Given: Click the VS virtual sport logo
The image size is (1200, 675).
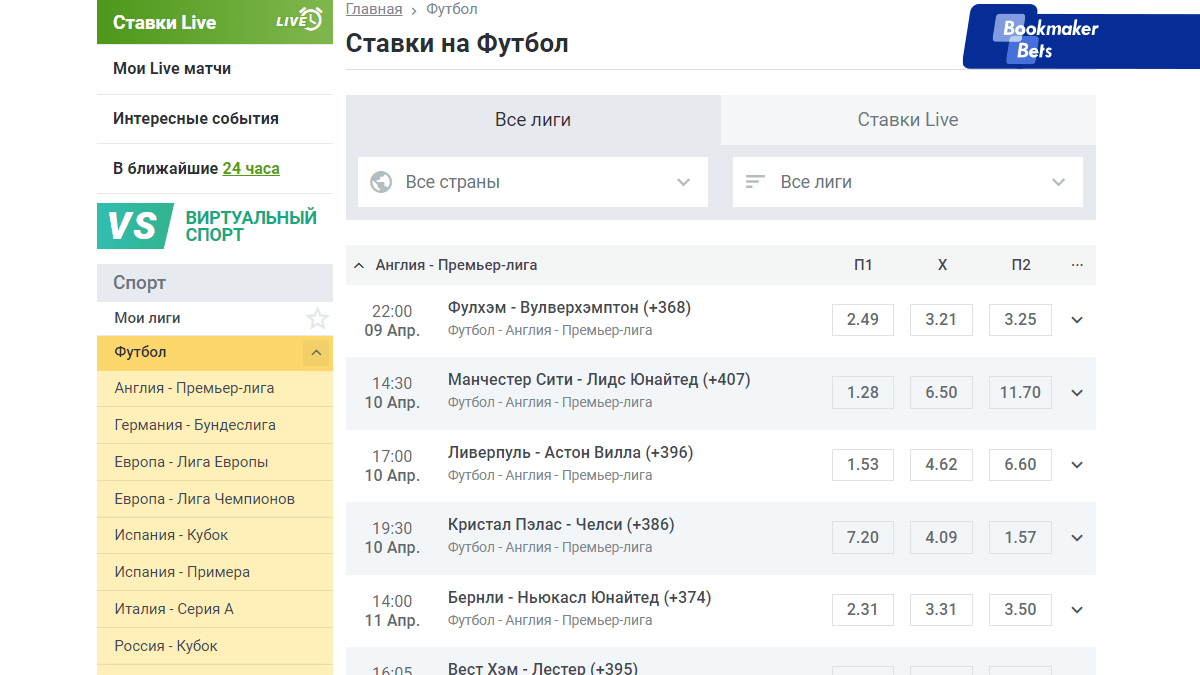Looking at the screenshot, I should click(x=129, y=226).
